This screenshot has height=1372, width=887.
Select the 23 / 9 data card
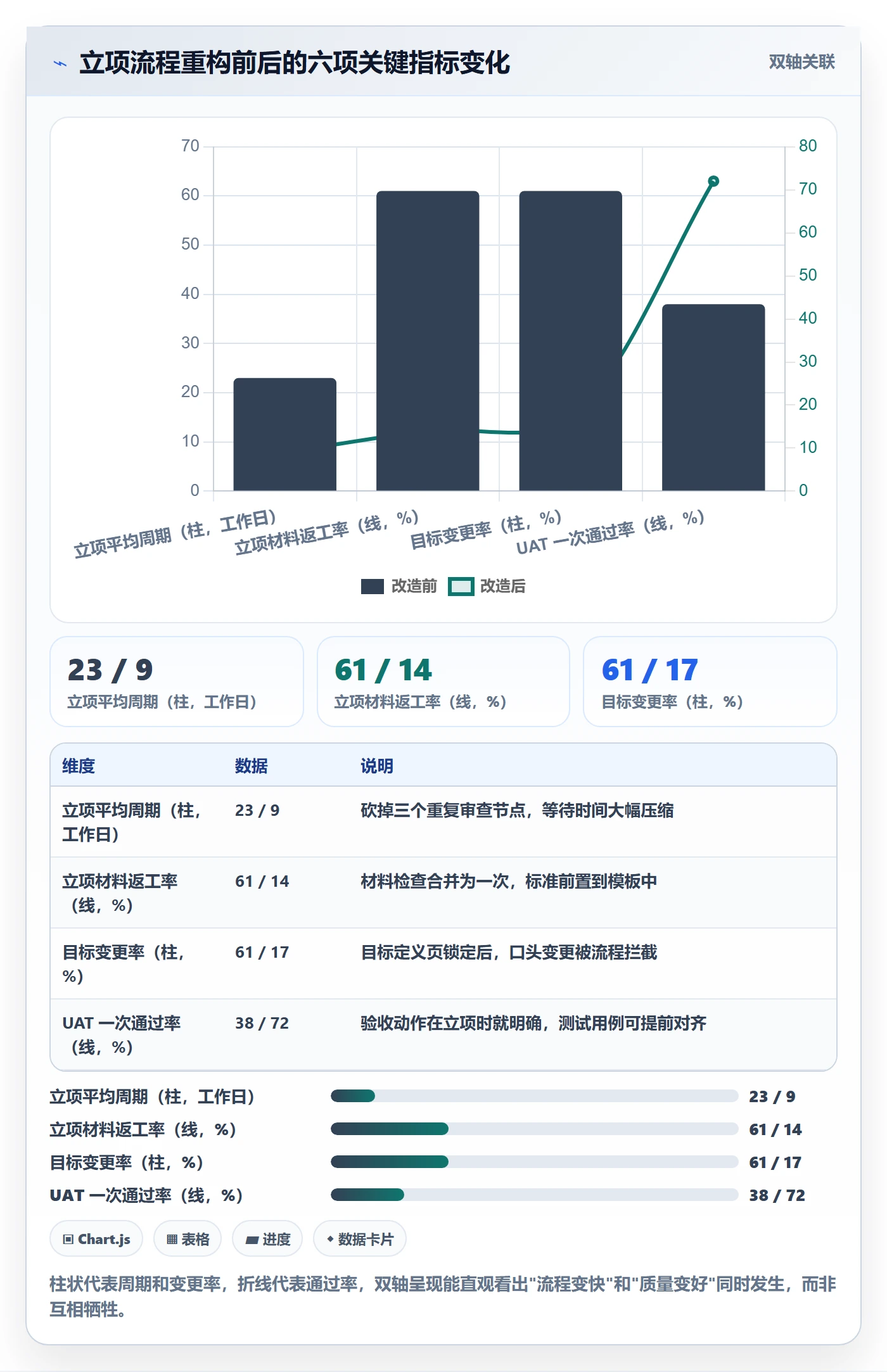[177, 682]
